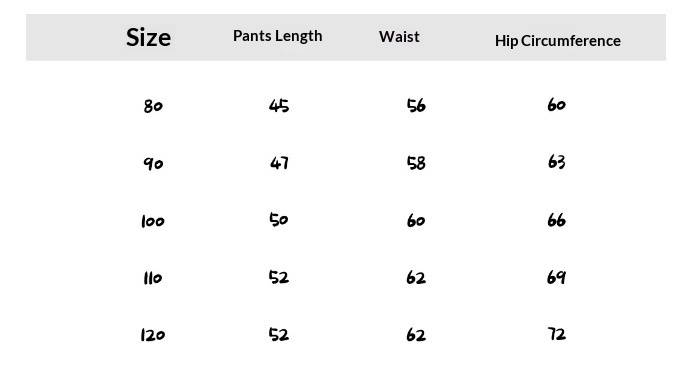Screen dimensions: 693x370
Task: Click pants length value 45
Action: click(279, 106)
